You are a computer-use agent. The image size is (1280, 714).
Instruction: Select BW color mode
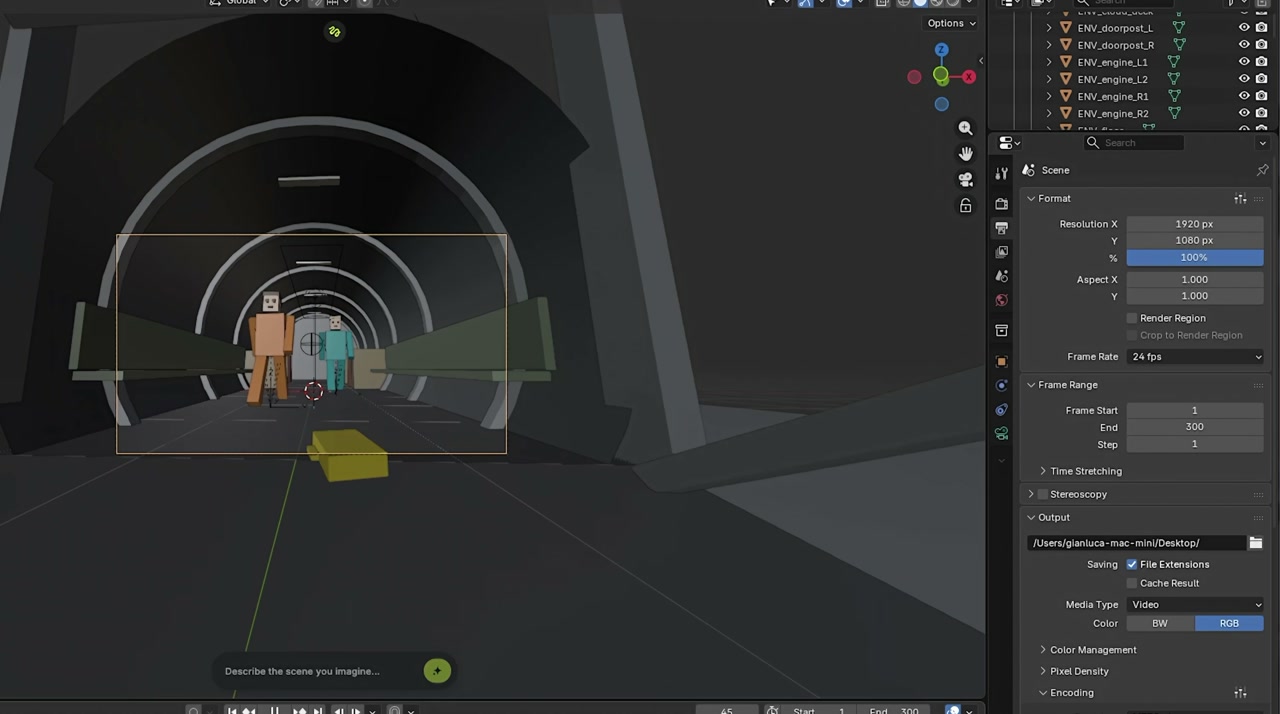coord(1160,623)
